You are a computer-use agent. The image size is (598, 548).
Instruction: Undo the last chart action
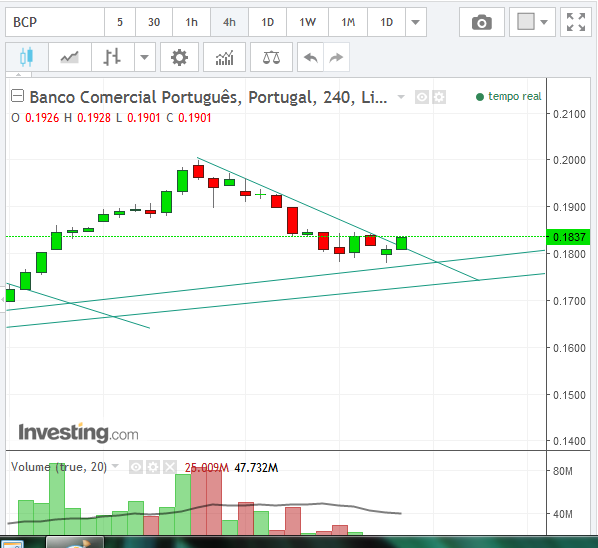coord(310,57)
